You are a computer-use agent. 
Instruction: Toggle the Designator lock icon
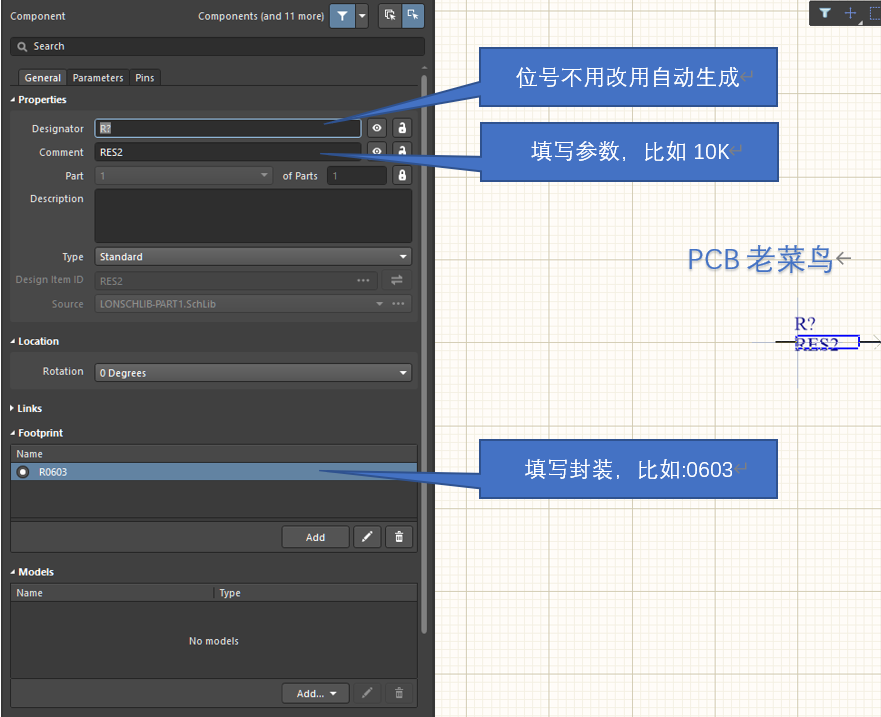pyautogui.click(x=402, y=128)
